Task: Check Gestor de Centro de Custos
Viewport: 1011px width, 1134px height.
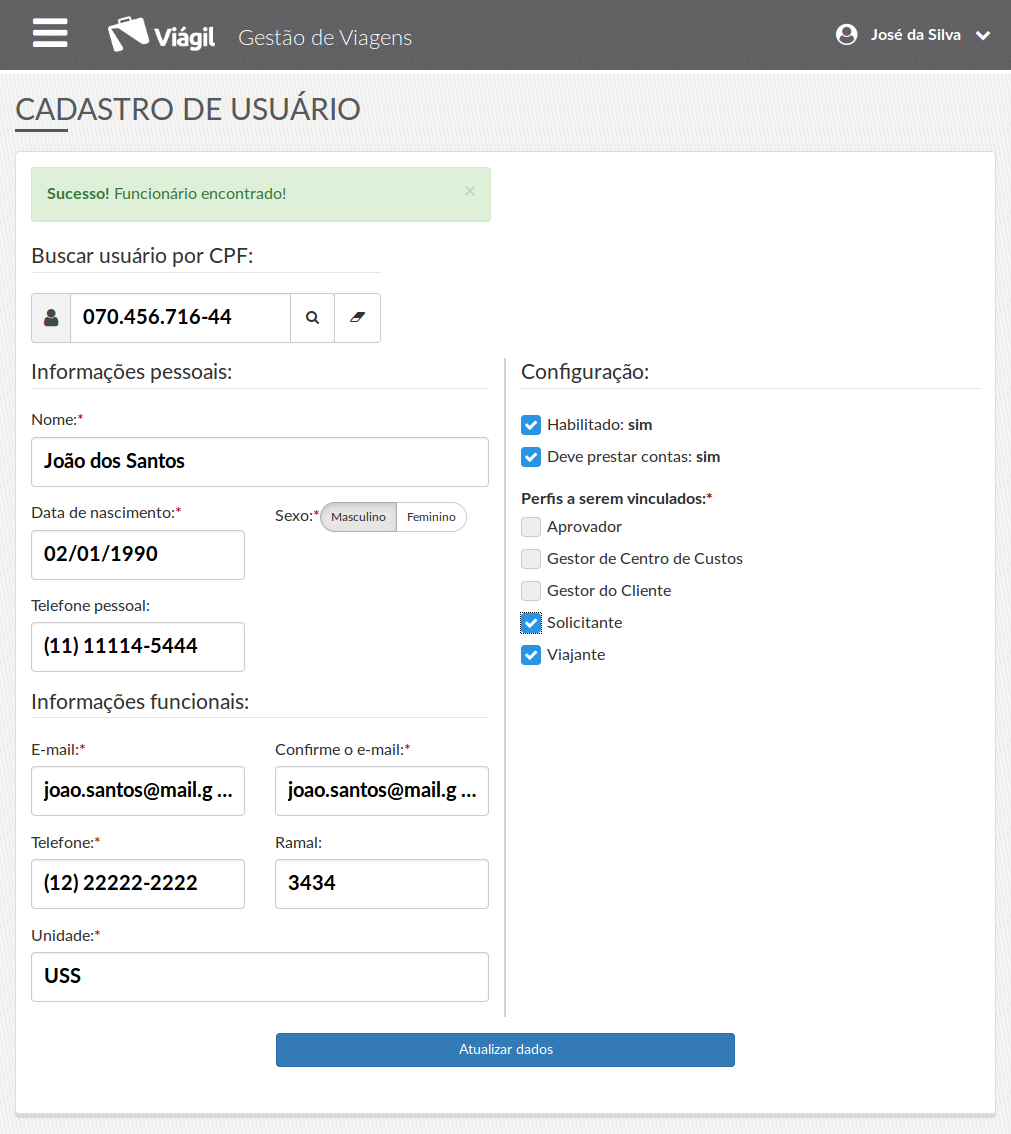Action: coord(531,559)
